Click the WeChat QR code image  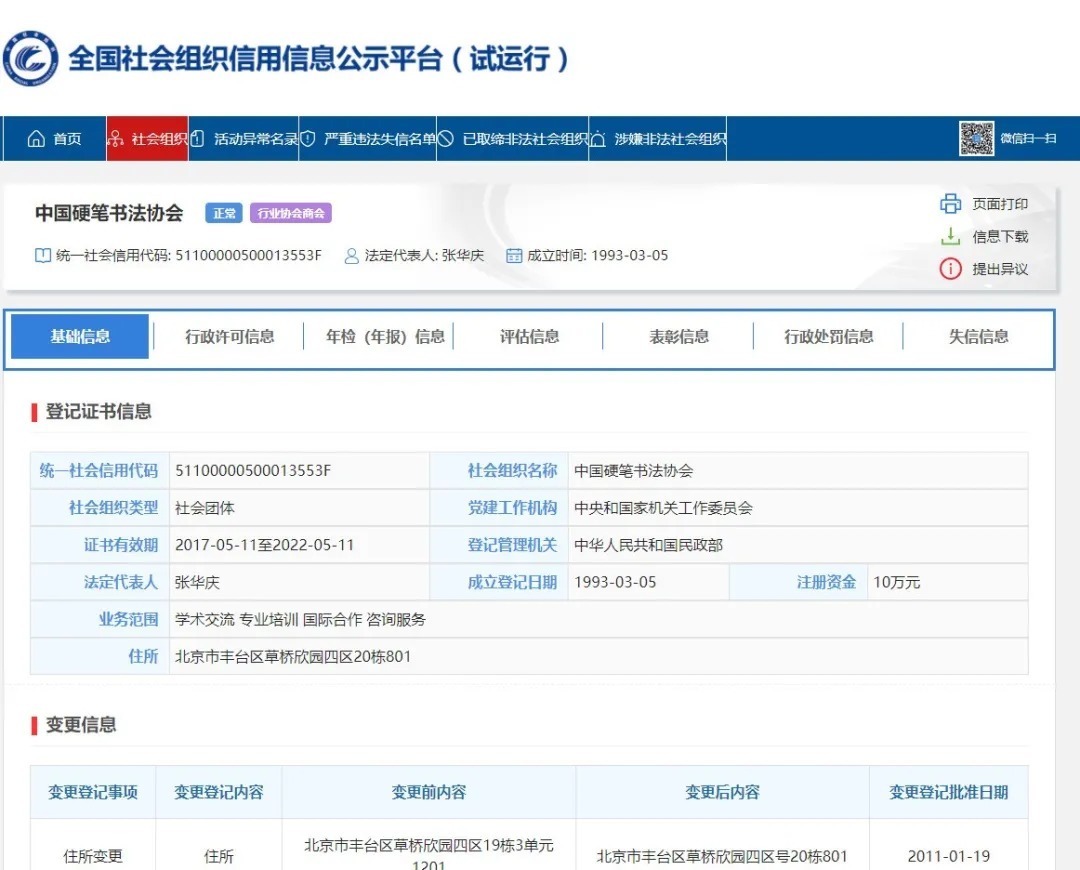[x=977, y=139]
